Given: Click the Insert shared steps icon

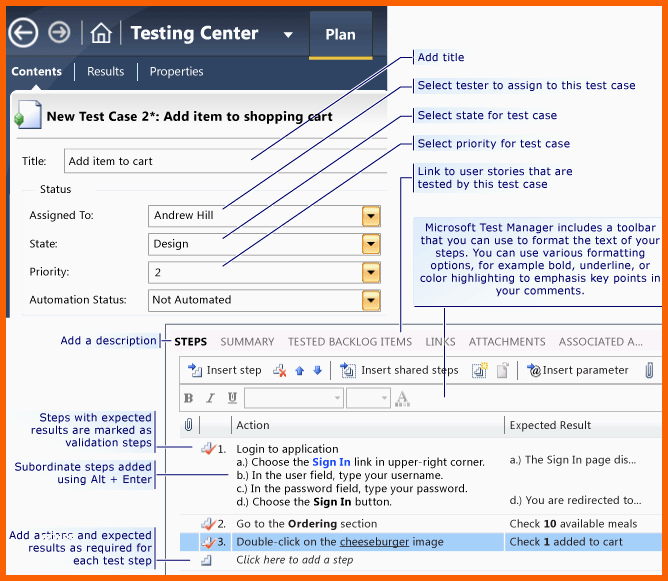Looking at the screenshot, I should (348, 370).
